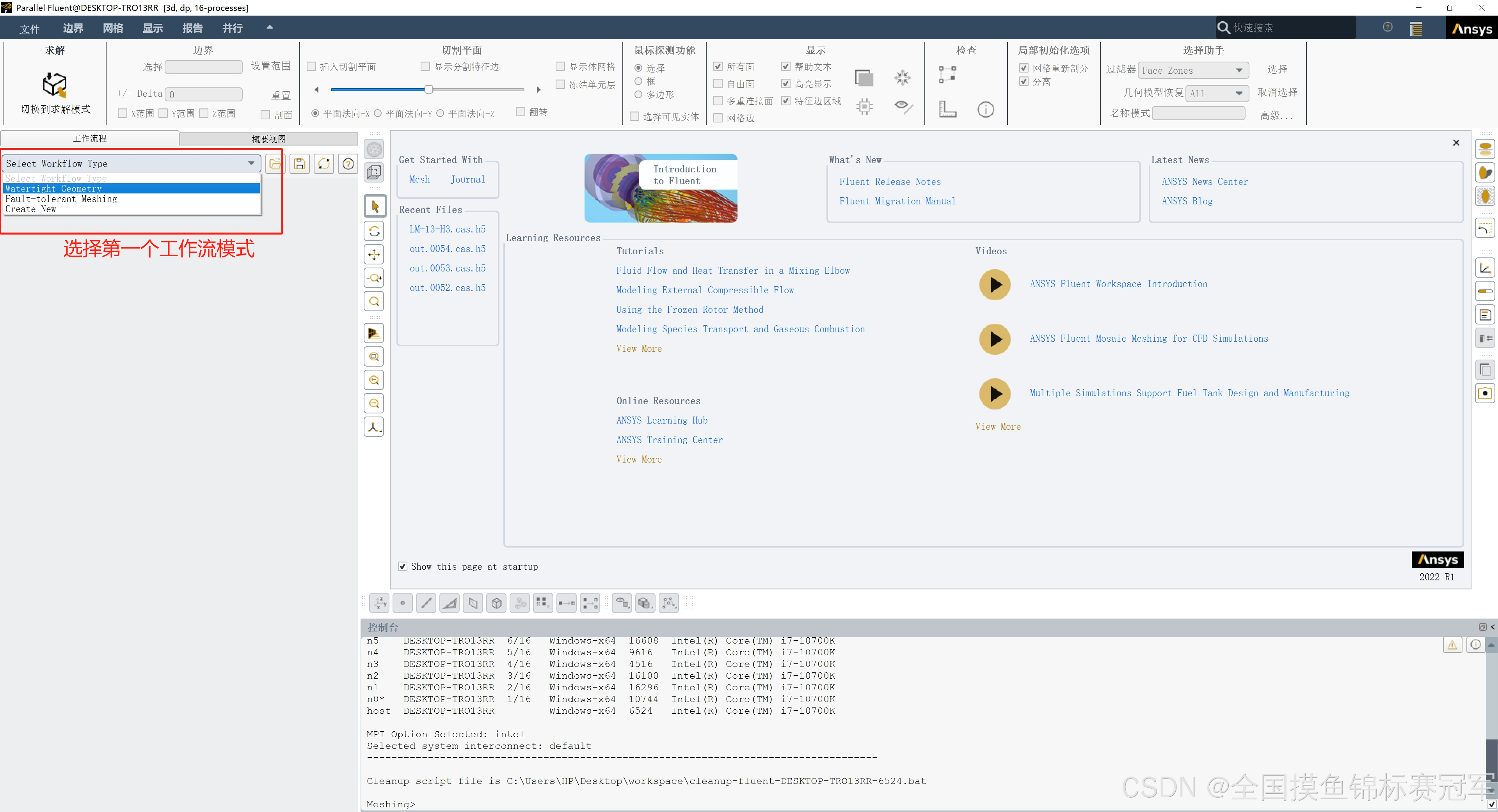Screen dimensions: 1498x812
Task: Choose Watertight Geometry workflow option
Action: point(53,188)
